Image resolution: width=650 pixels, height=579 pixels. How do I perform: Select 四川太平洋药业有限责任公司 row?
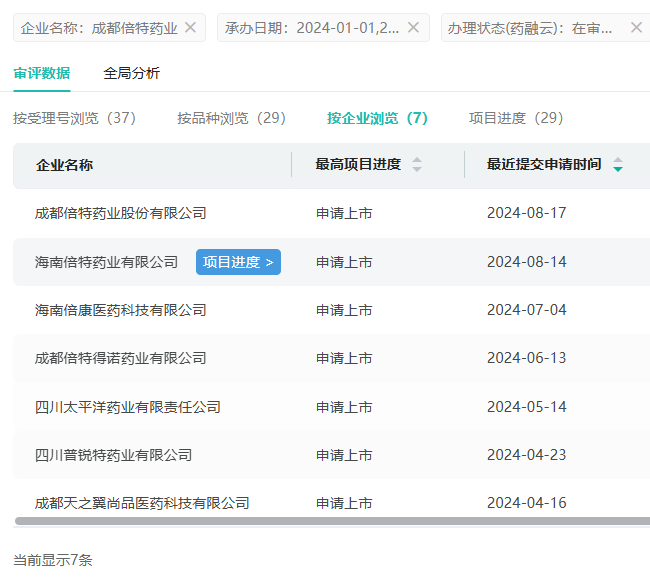[127, 407]
